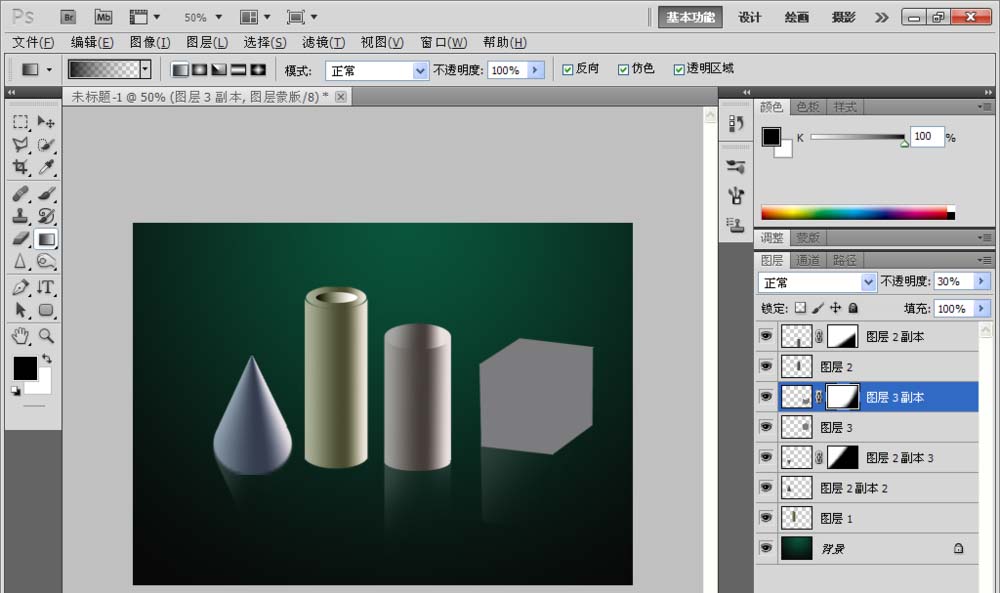Launch Mini Bridge from top bar
Viewport: 1000px width, 593px height.
(x=103, y=17)
